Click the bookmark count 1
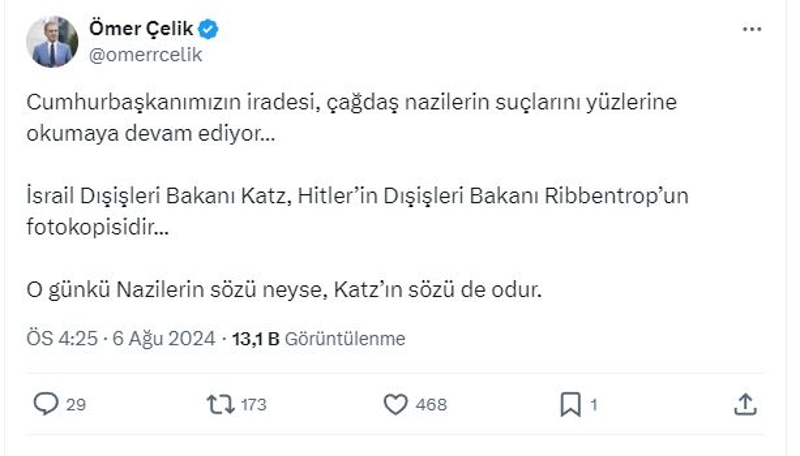Viewport: 800px width, 456px height. (593, 405)
